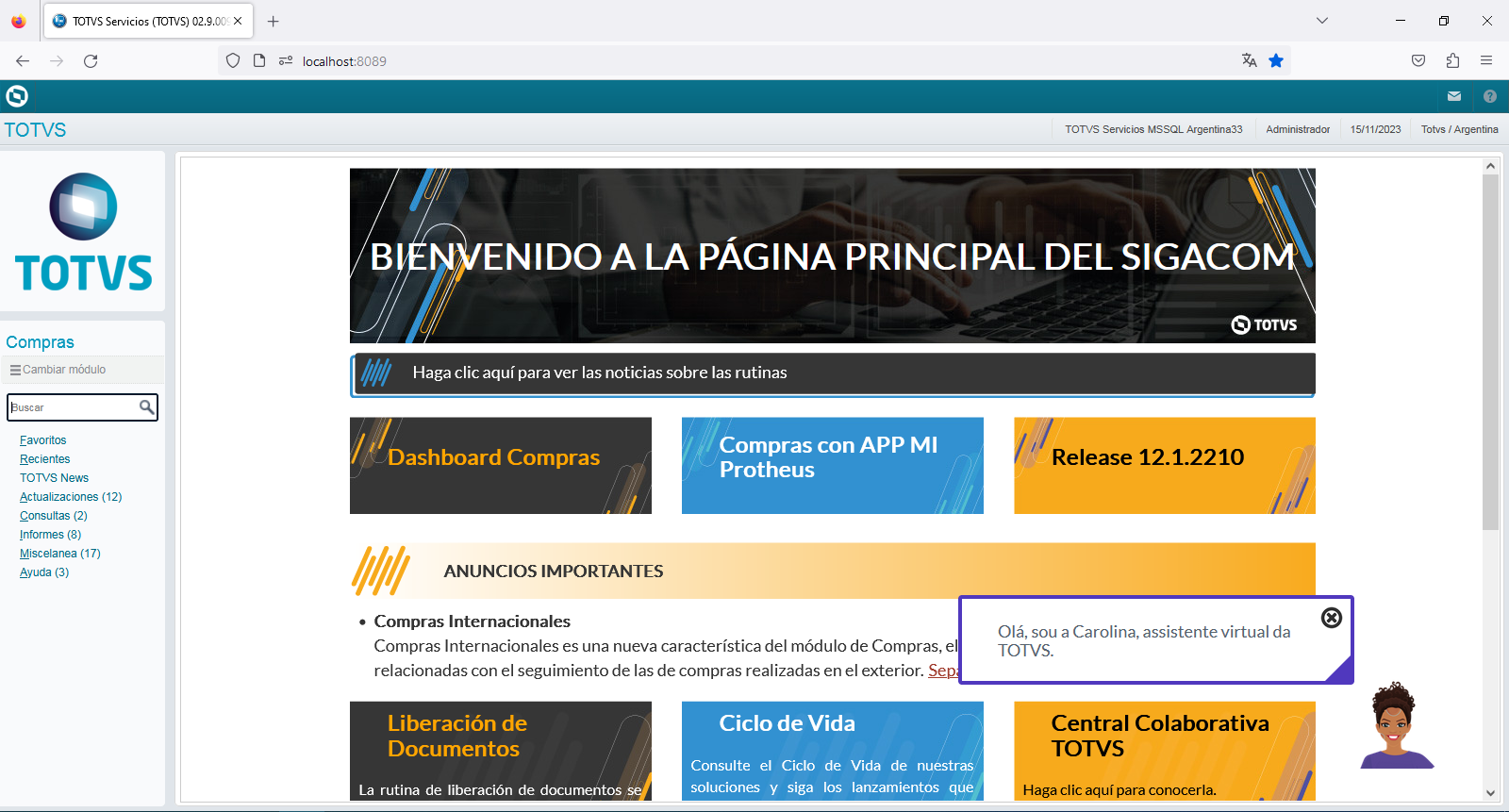Screen dimensions: 1509x812
Task: Click the 'ANUNCIOS IMPORTANTES' heading
Action: (x=554, y=572)
